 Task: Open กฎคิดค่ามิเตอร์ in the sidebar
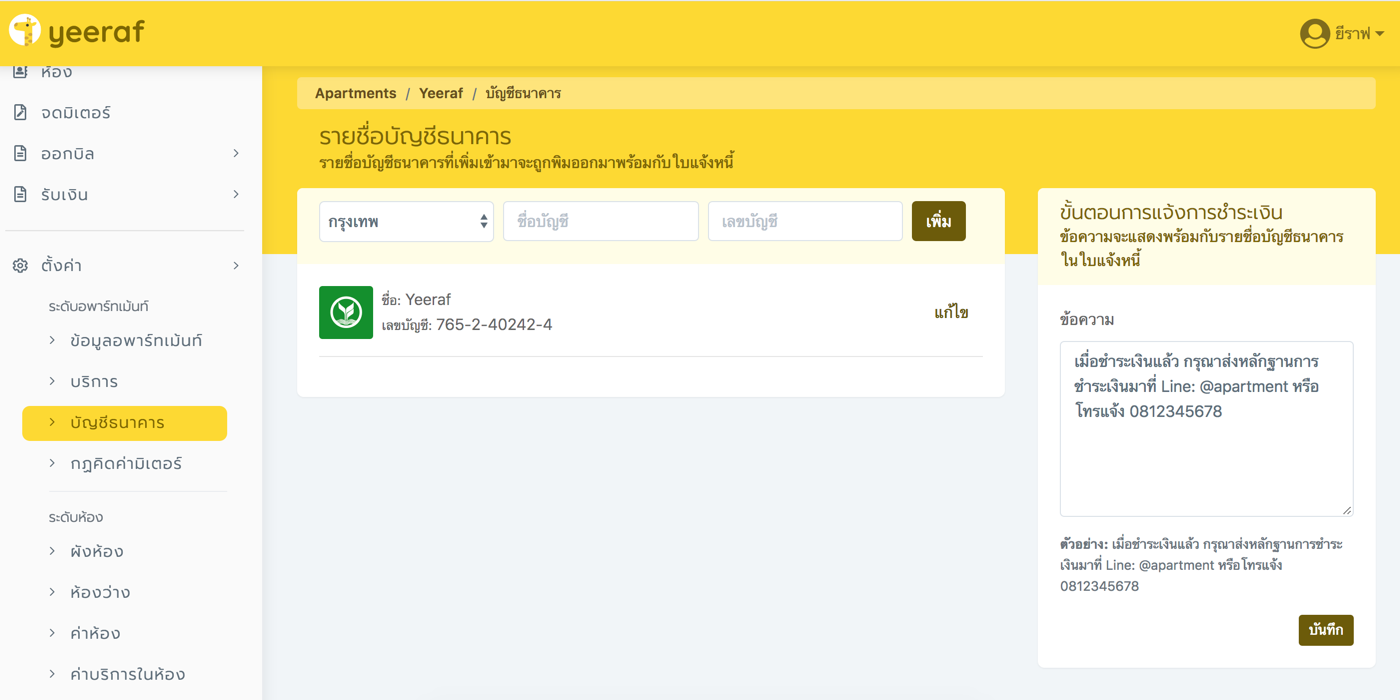coord(126,464)
